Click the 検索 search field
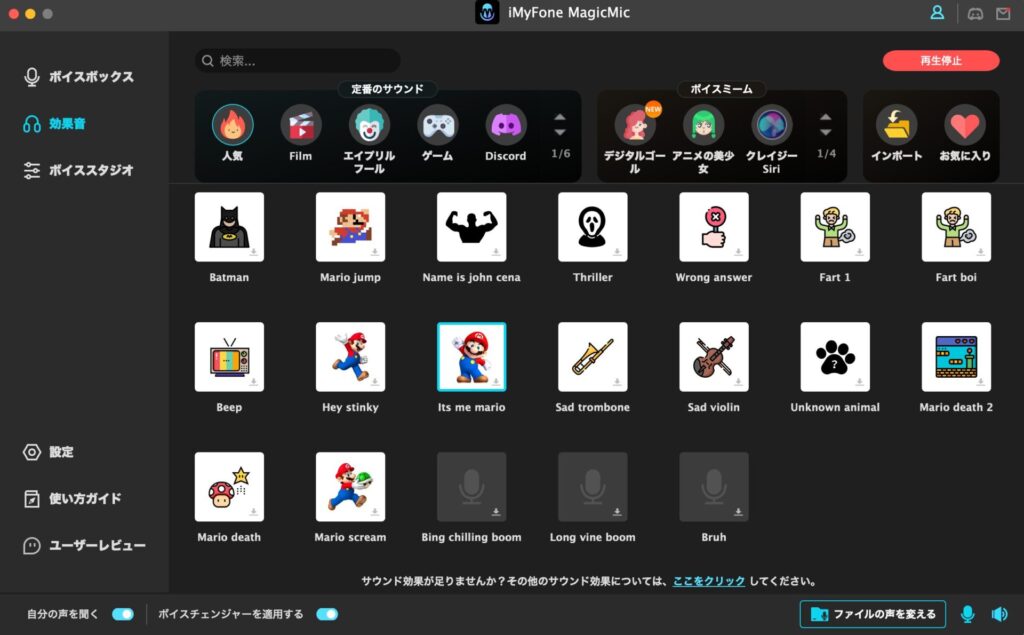The height and width of the screenshot is (635, 1024). point(298,61)
